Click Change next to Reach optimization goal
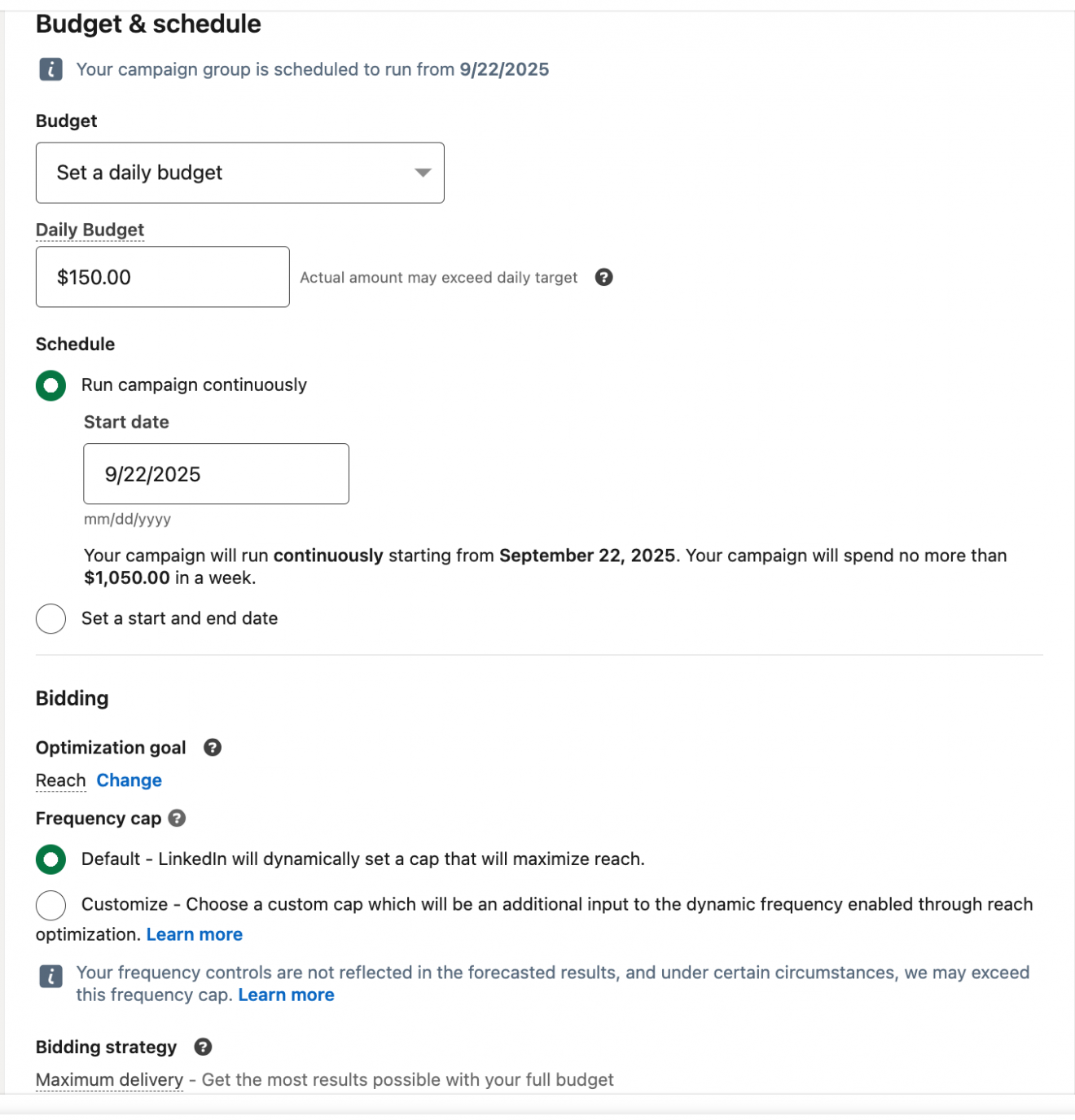1075x1120 pixels. pyautogui.click(x=129, y=780)
